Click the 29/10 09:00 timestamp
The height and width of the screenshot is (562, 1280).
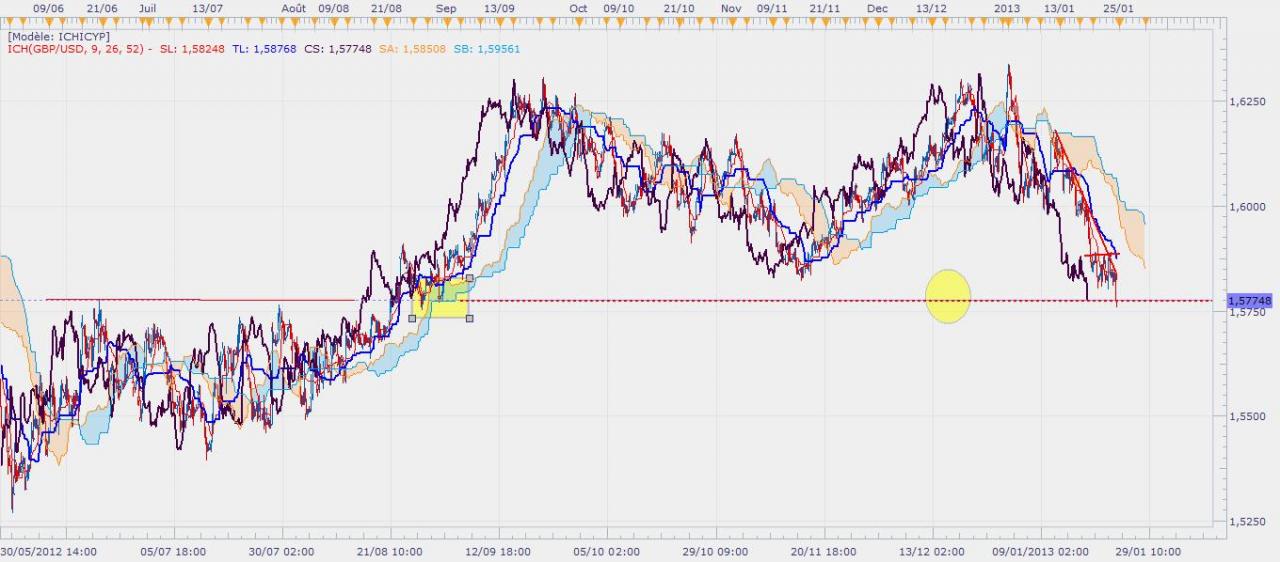click(x=715, y=551)
